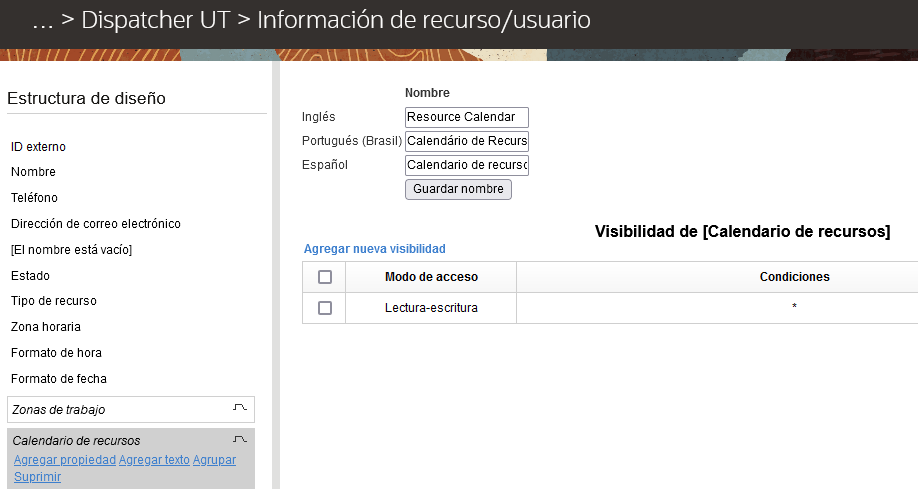Click the Agrupar link
Viewport: 918px width, 489px height.
[x=214, y=460]
